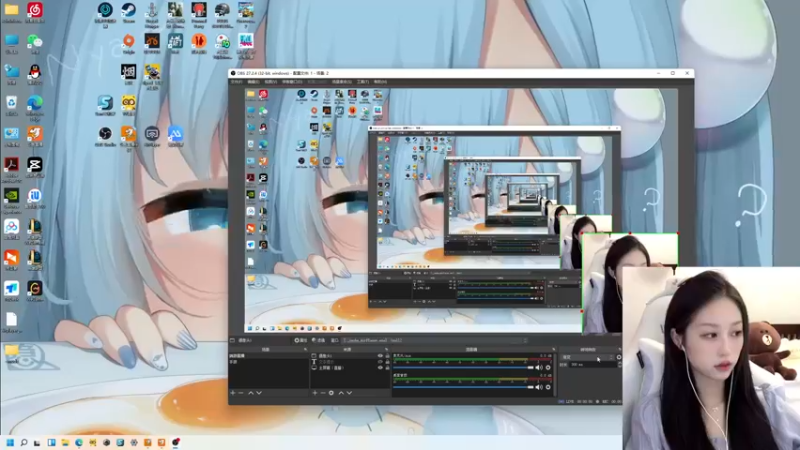Open PUBG helmet desktop shortcut
Viewport: 800px width, 450px height.
(222, 11)
